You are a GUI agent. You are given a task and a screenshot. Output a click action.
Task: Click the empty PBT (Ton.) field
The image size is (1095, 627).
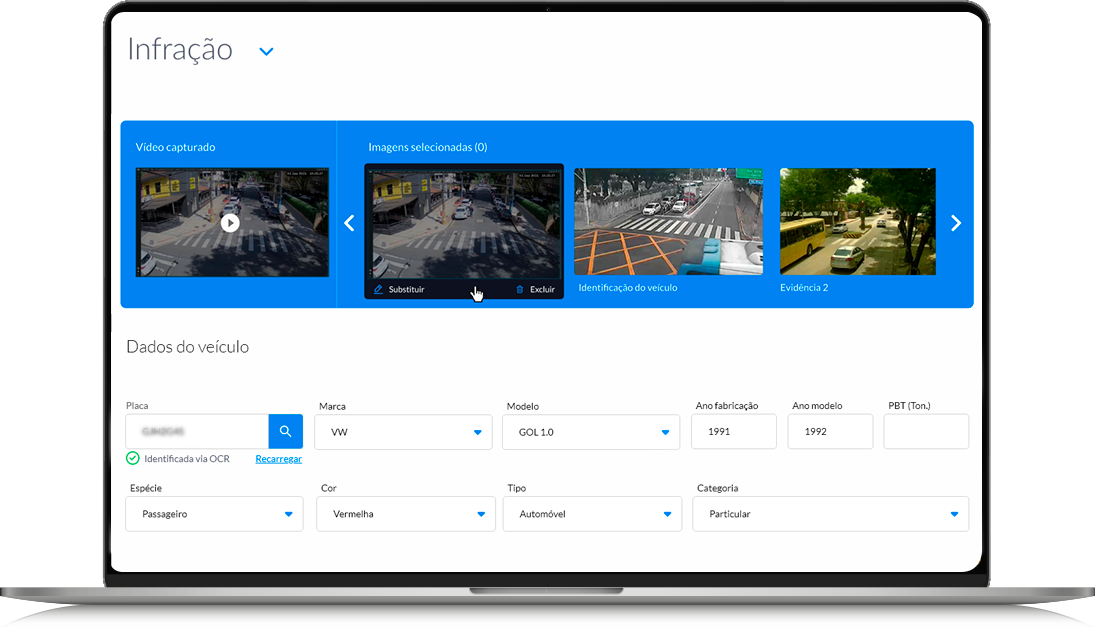926,431
